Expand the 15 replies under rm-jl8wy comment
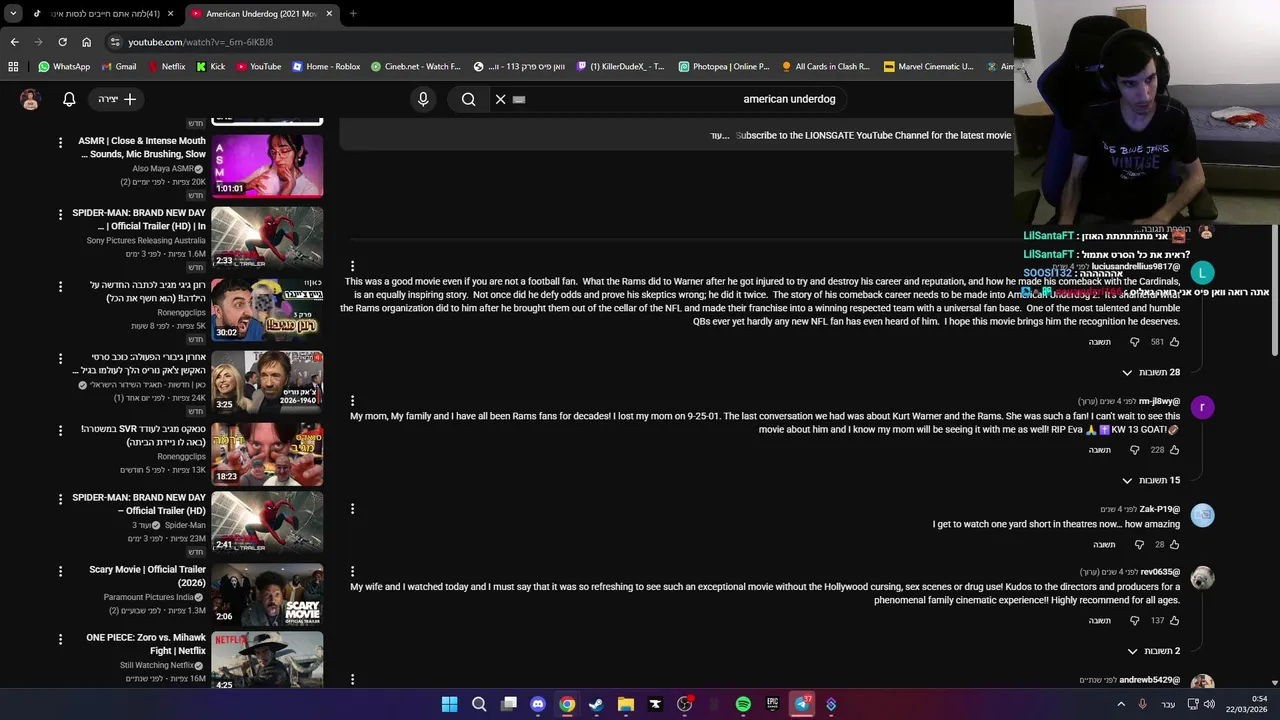Image resolution: width=1280 pixels, height=720 pixels. pyautogui.click(x=1151, y=480)
